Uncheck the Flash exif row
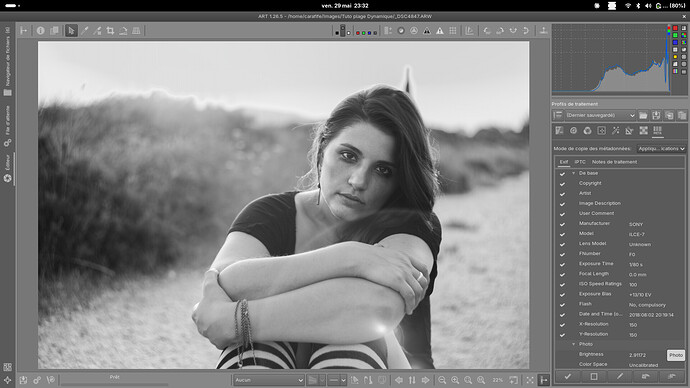 coord(562,304)
